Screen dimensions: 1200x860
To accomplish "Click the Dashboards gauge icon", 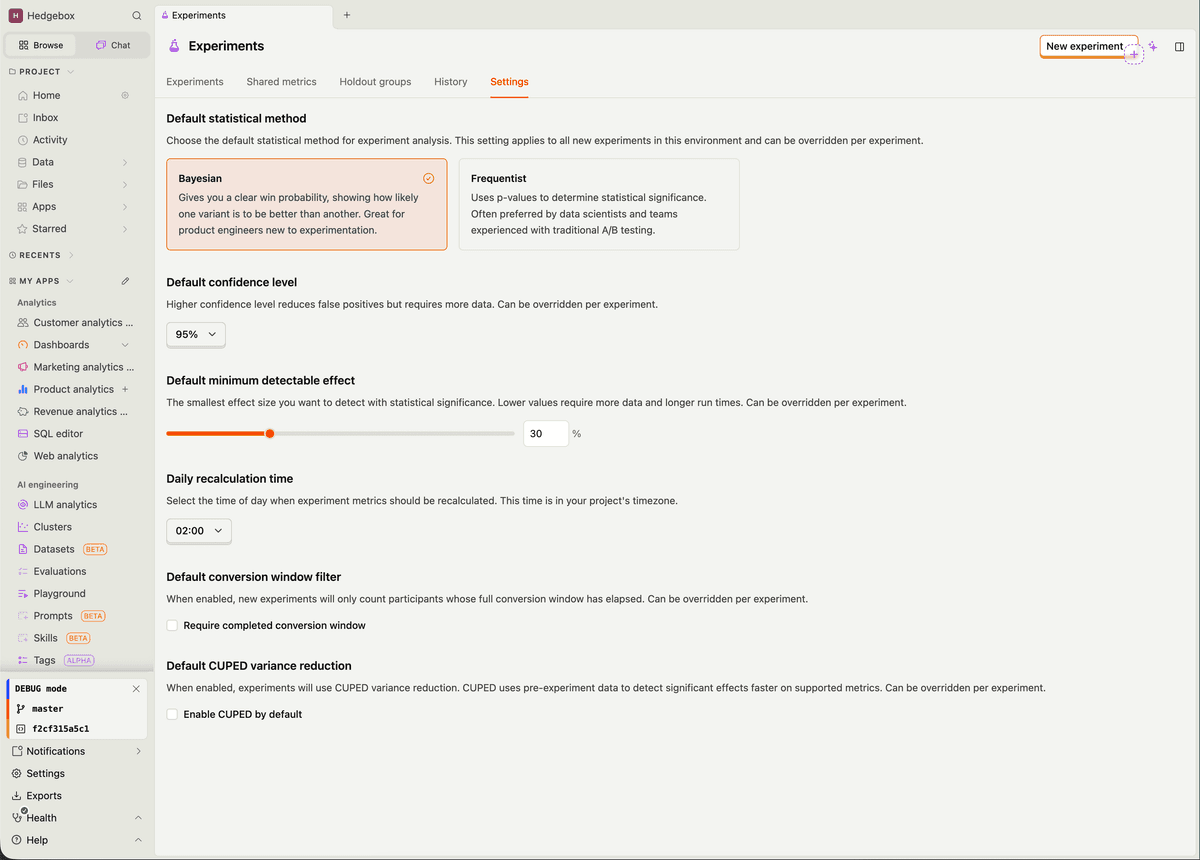I will coord(23,345).
